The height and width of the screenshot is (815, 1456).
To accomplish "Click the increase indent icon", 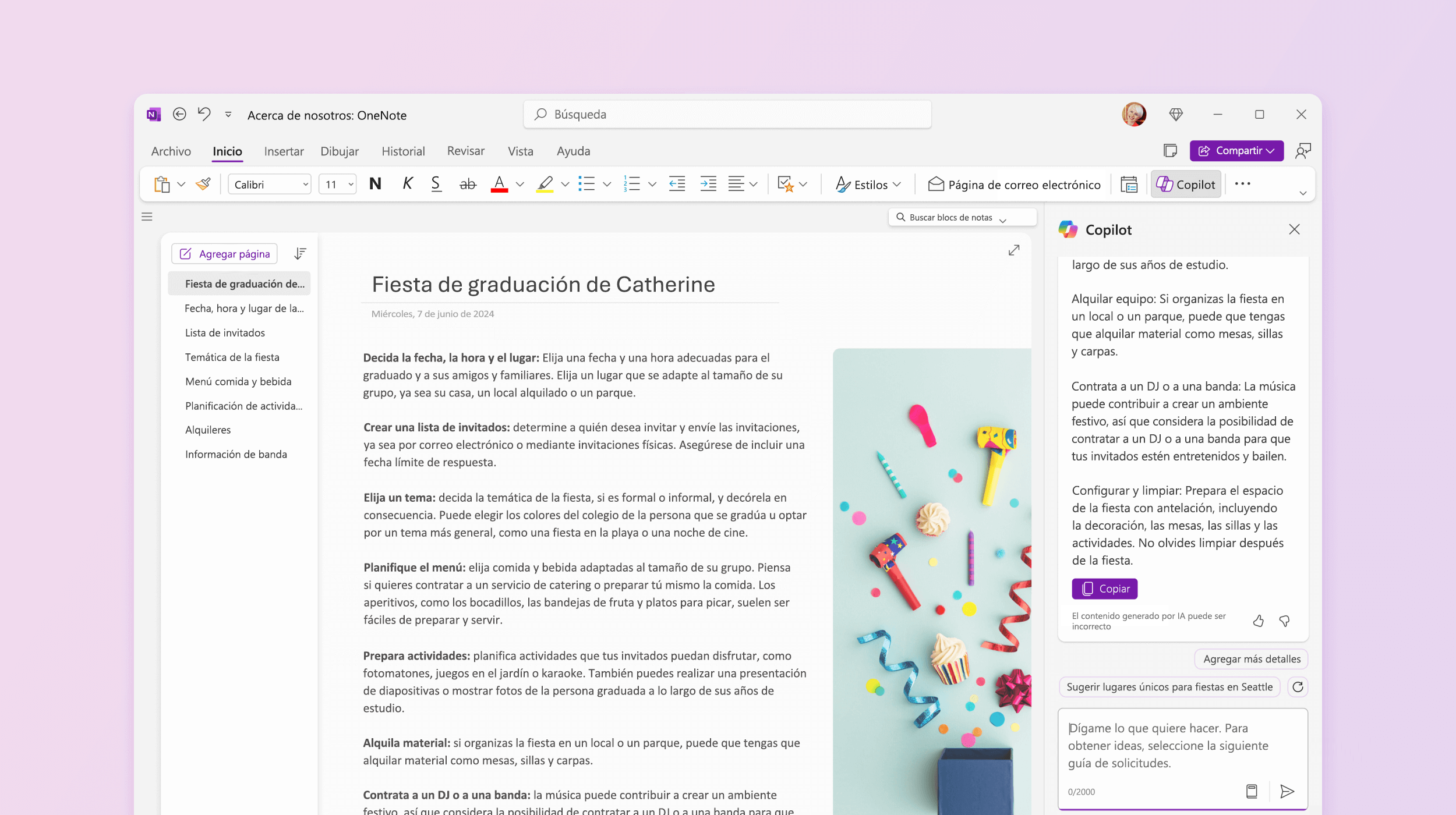I will [708, 184].
